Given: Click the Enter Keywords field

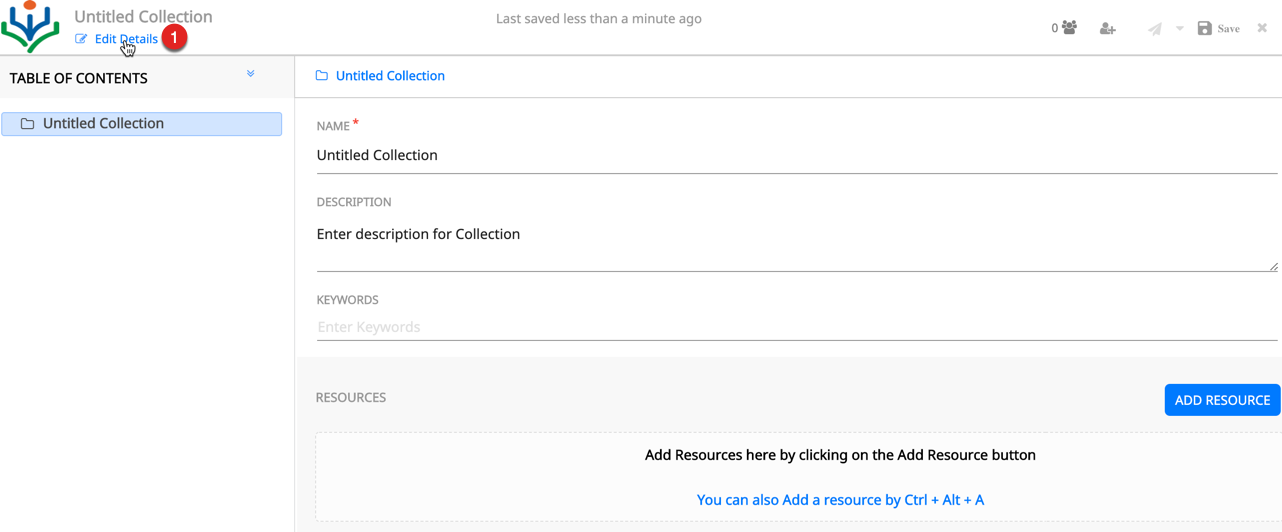Looking at the screenshot, I should [x=796, y=327].
